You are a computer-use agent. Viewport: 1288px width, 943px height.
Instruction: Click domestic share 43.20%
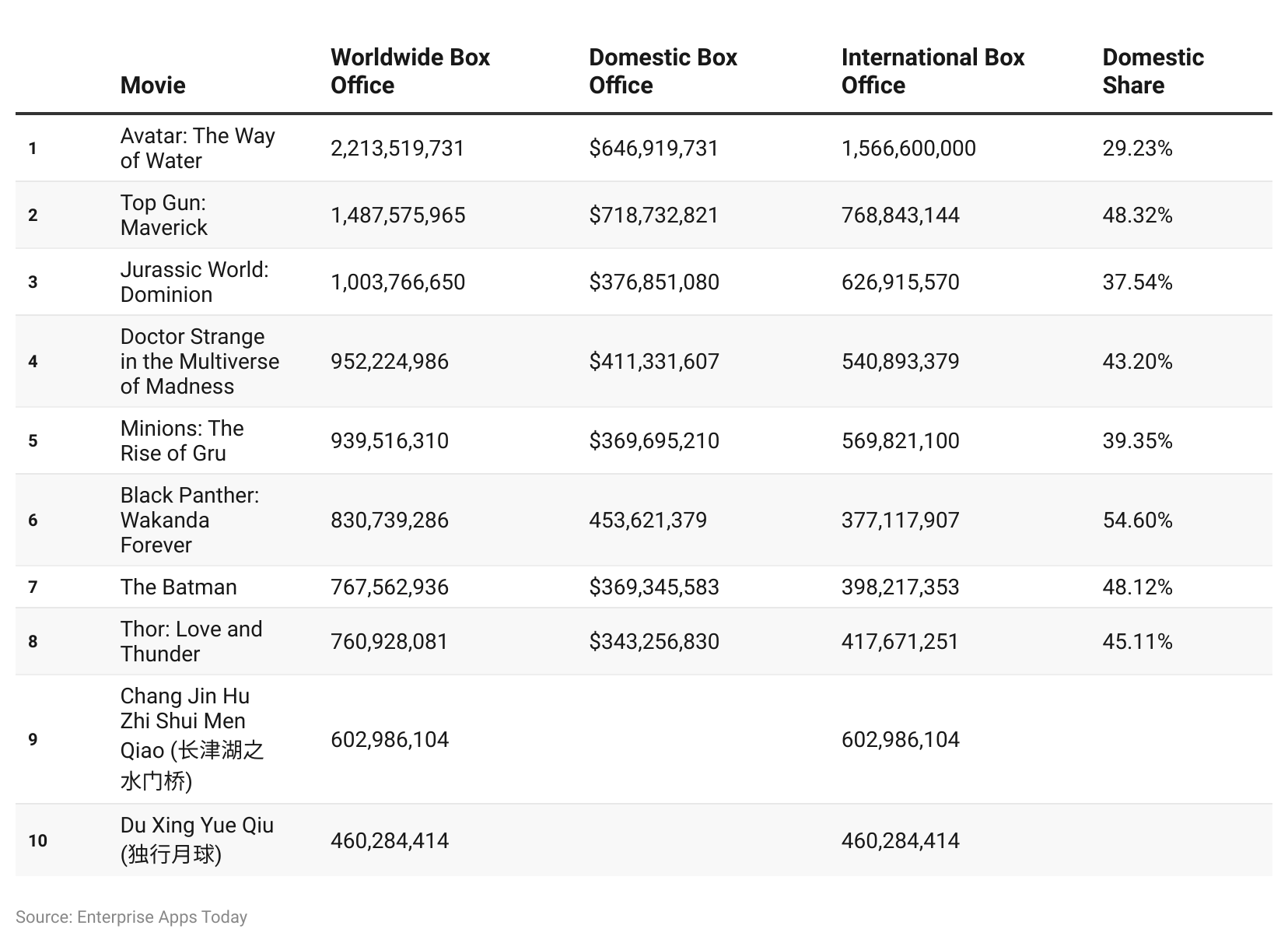(1137, 361)
